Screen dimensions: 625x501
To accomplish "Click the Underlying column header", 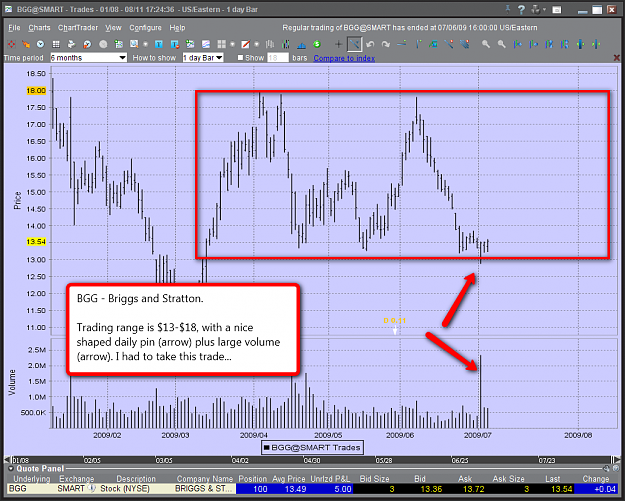I will tap(32, 479).
